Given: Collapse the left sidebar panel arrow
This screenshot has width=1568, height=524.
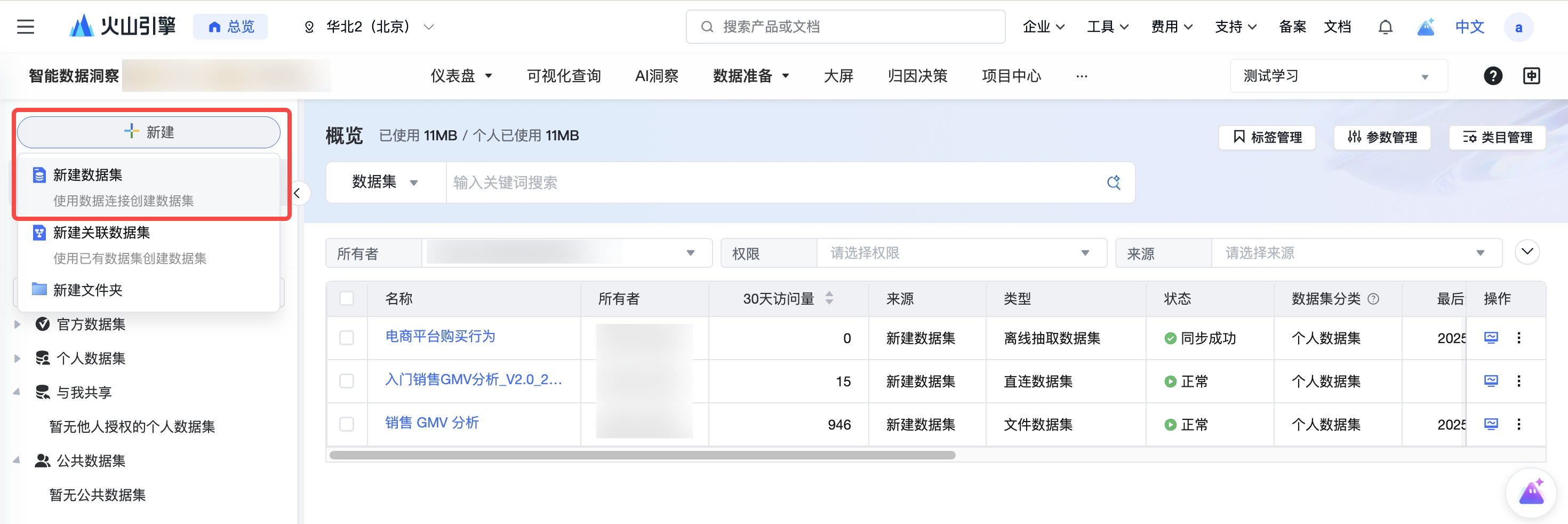Looking at the screenshot, I should pos(297,194).
